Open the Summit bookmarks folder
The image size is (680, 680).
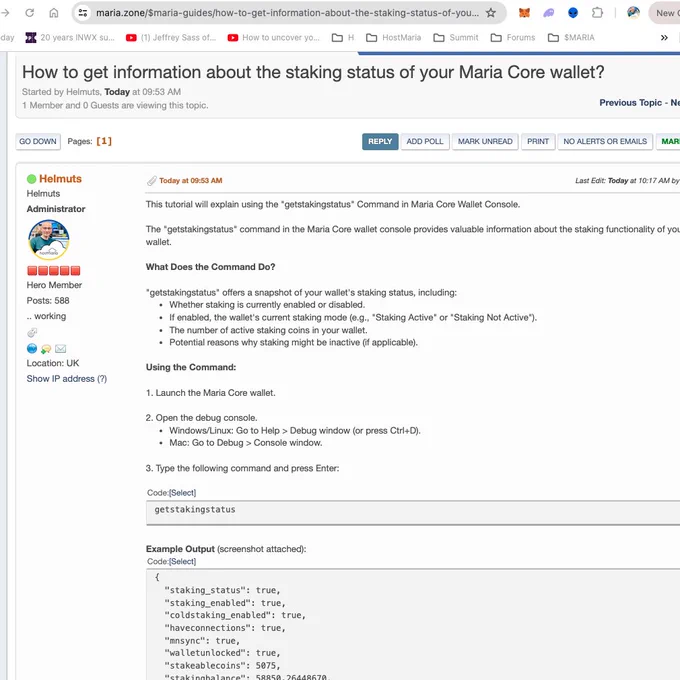point(456,38)
